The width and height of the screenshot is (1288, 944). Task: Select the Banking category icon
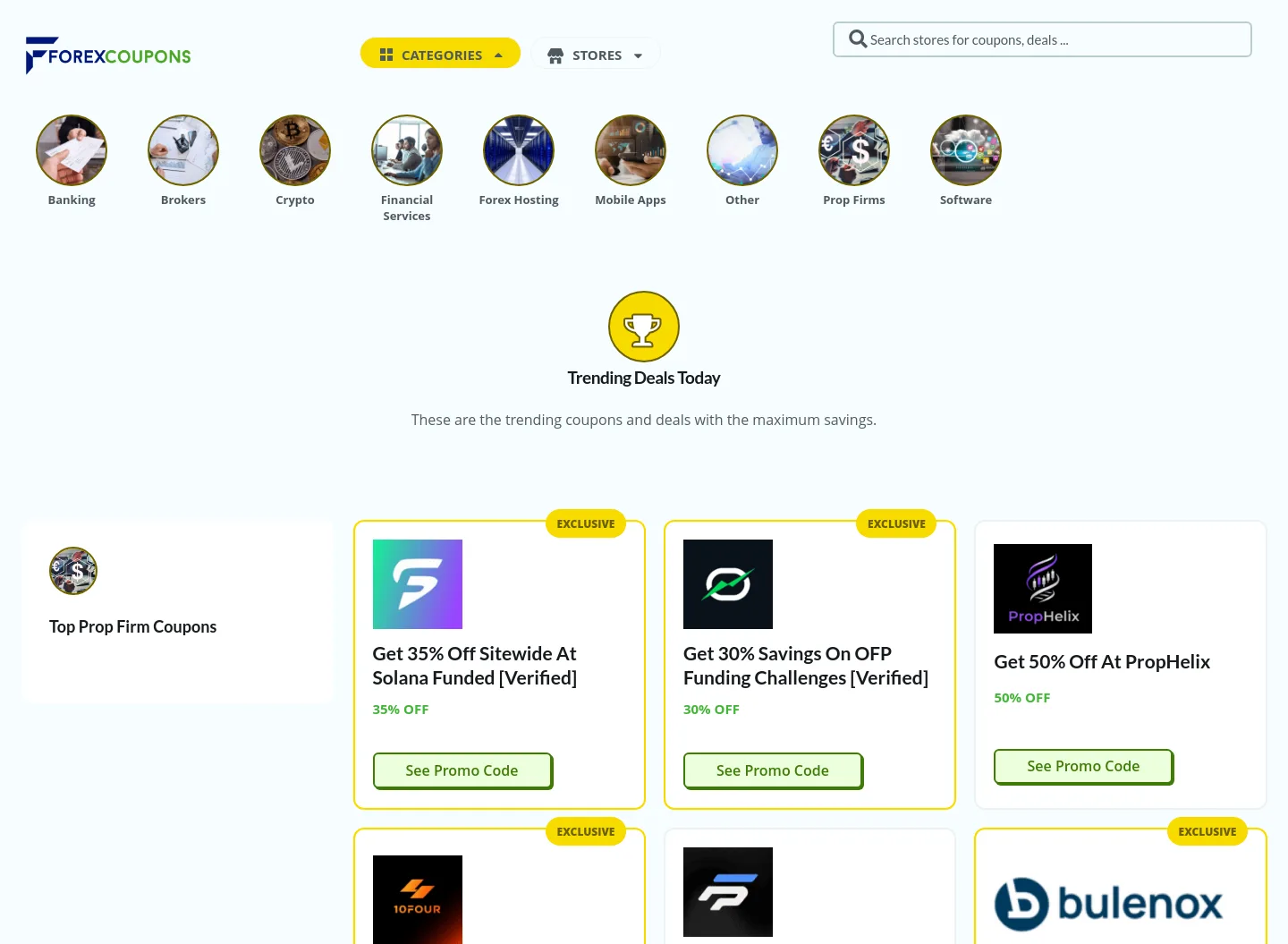pos(72,150)
